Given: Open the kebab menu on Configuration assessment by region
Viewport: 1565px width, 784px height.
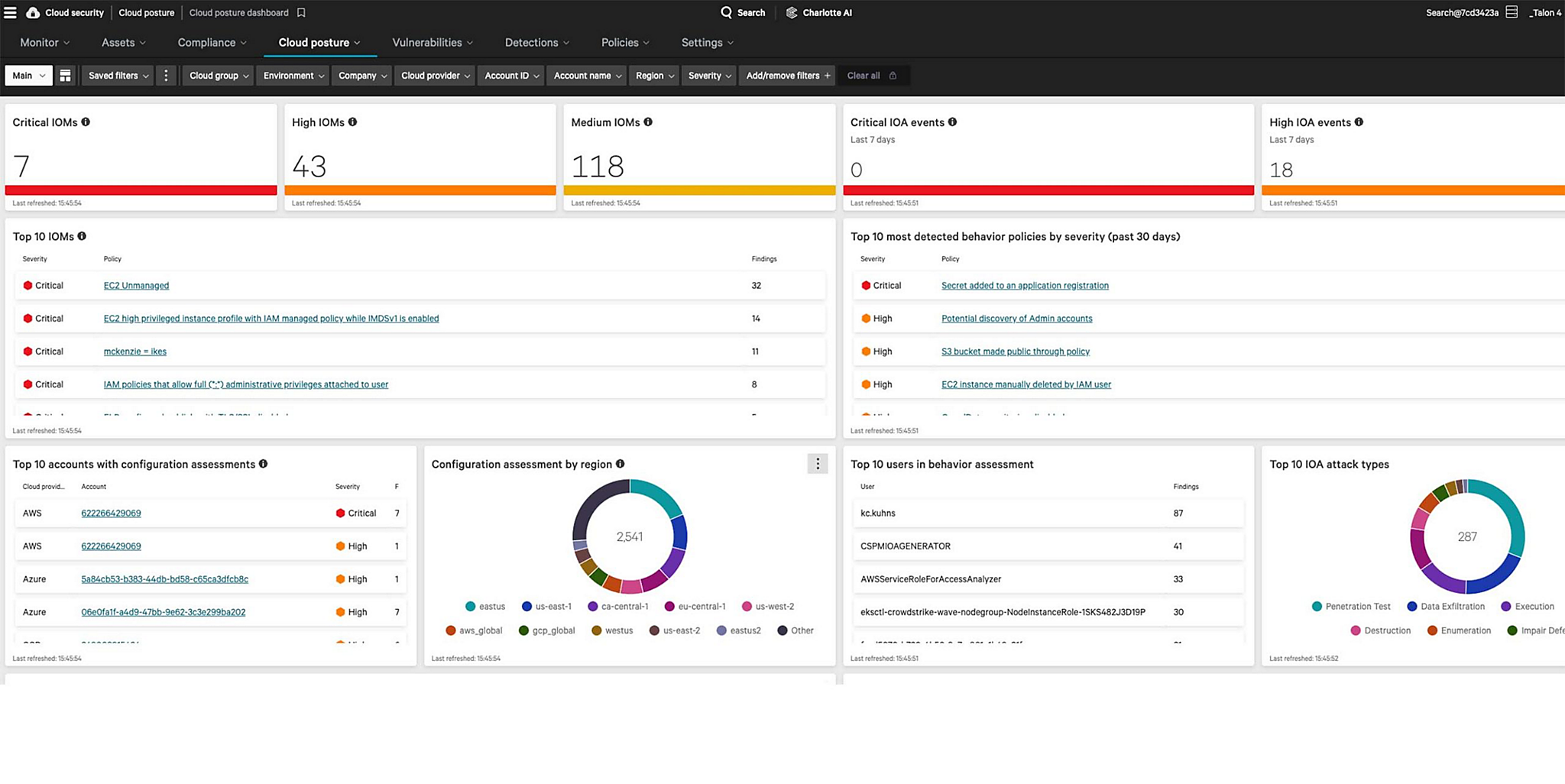Looking at the screenshot, I should [x=817, y=463].
